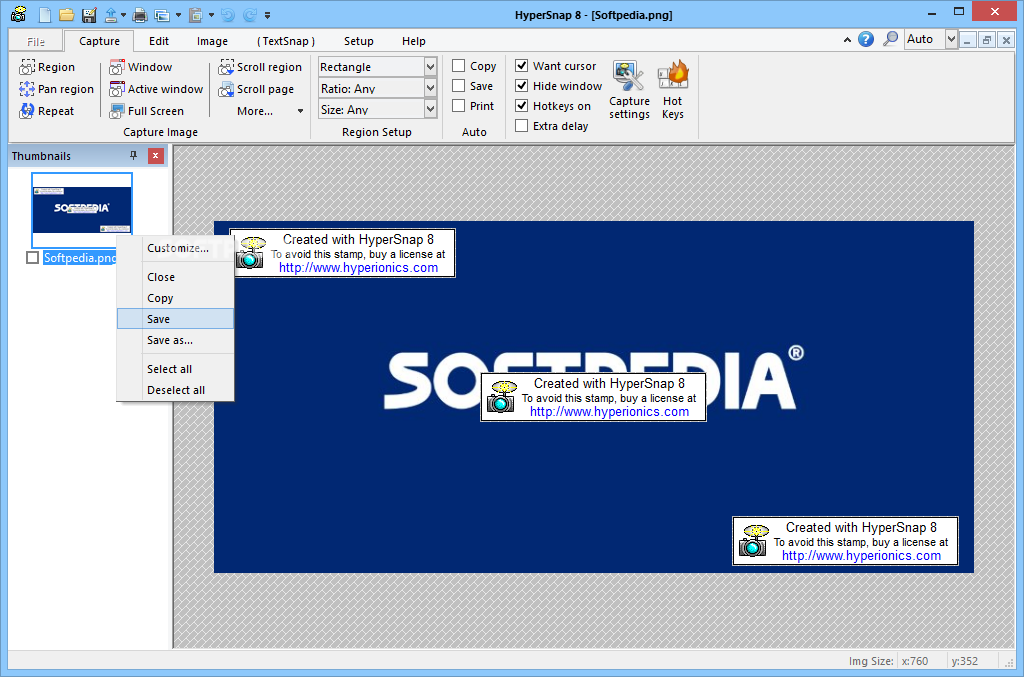Capture a Window
Image resolution: width=1024 pixels, height=677 pixels.
pos(140,67)
